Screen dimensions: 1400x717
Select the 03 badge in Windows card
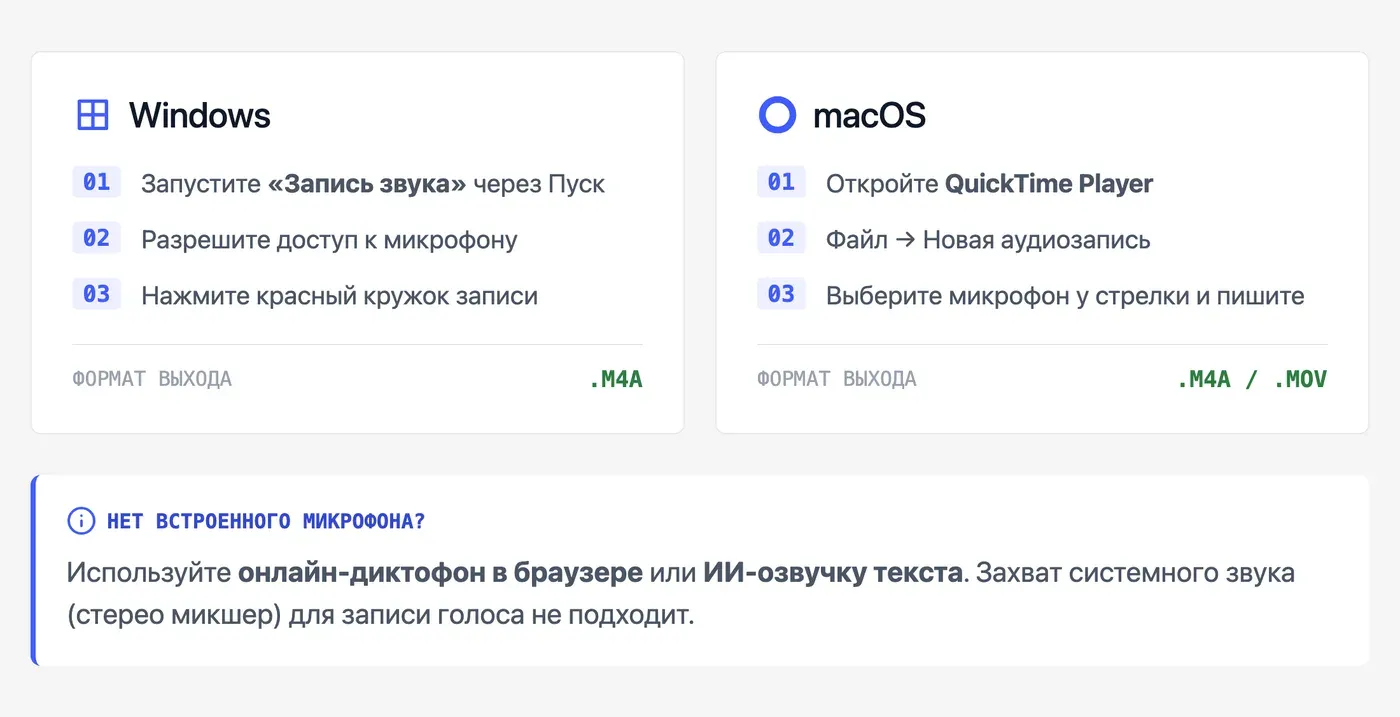click(96, 294)
